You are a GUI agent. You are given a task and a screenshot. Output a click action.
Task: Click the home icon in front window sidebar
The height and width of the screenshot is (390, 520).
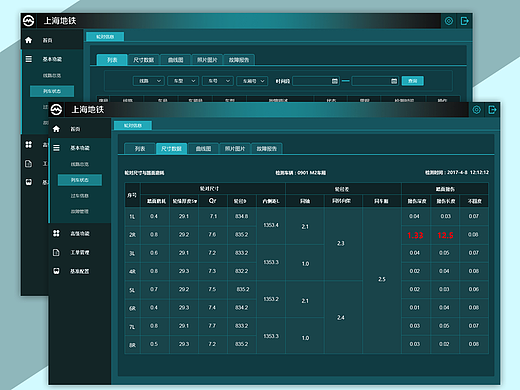[56, 129]
